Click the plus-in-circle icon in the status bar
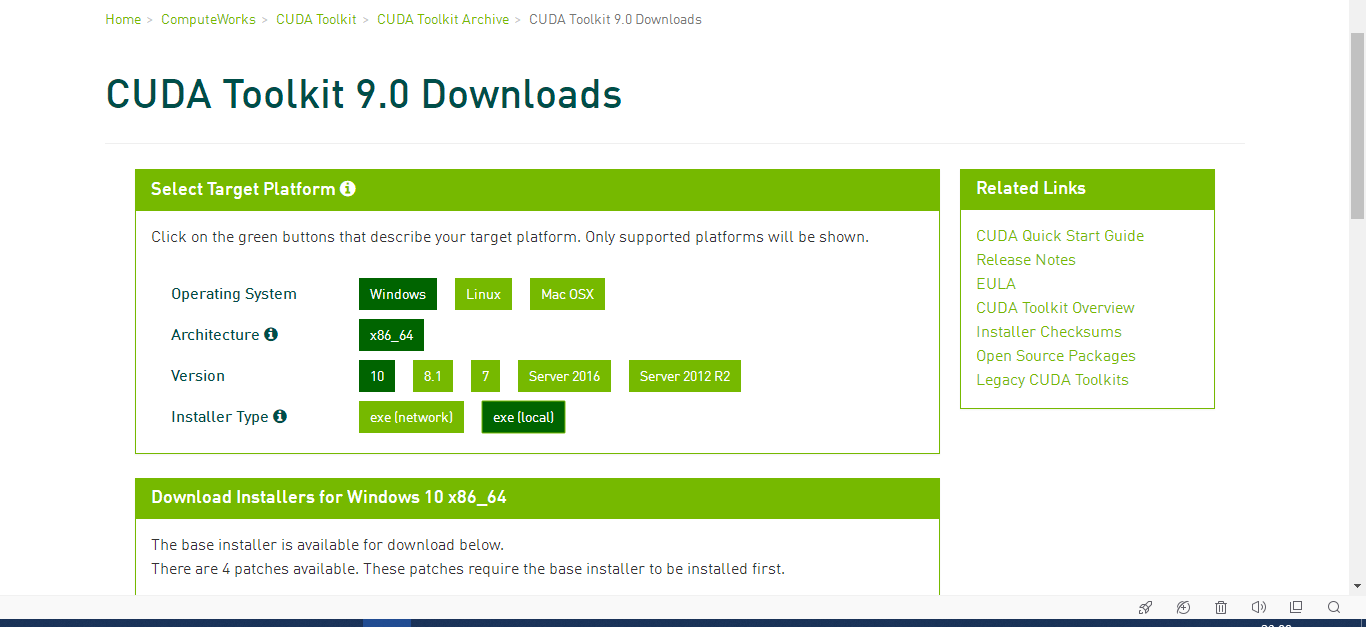The width and height of the screenshot is (1366, 627). (1183, 607)
